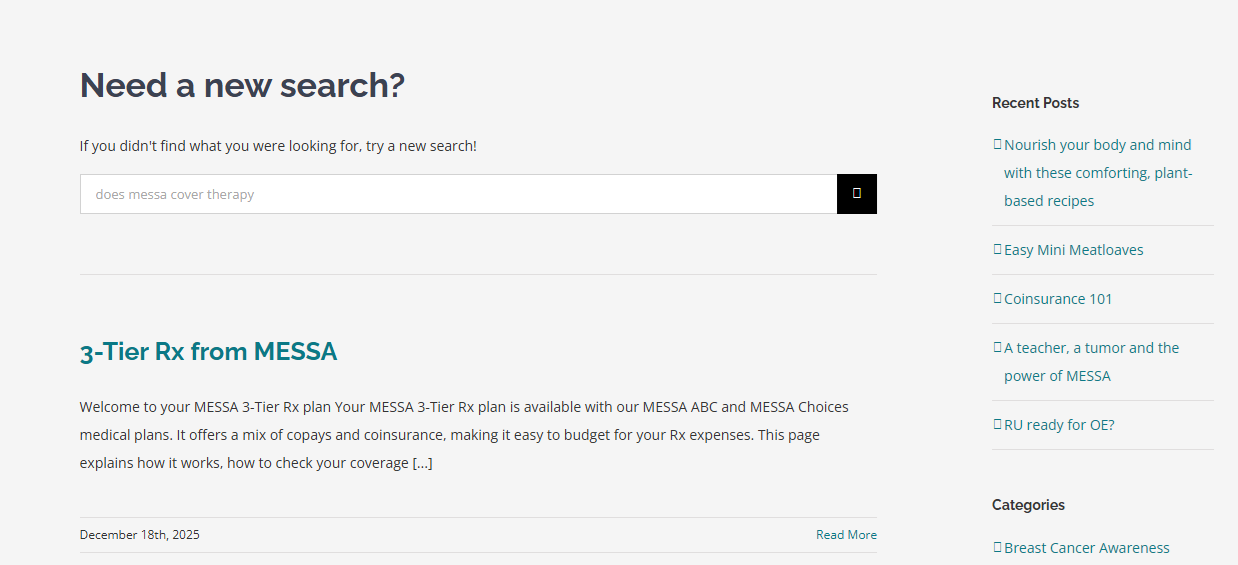The height and width of the screenshot is (565, 1238).
Task: Visit the 'RU ready for OE?' post
Action: coord(1059,425)
